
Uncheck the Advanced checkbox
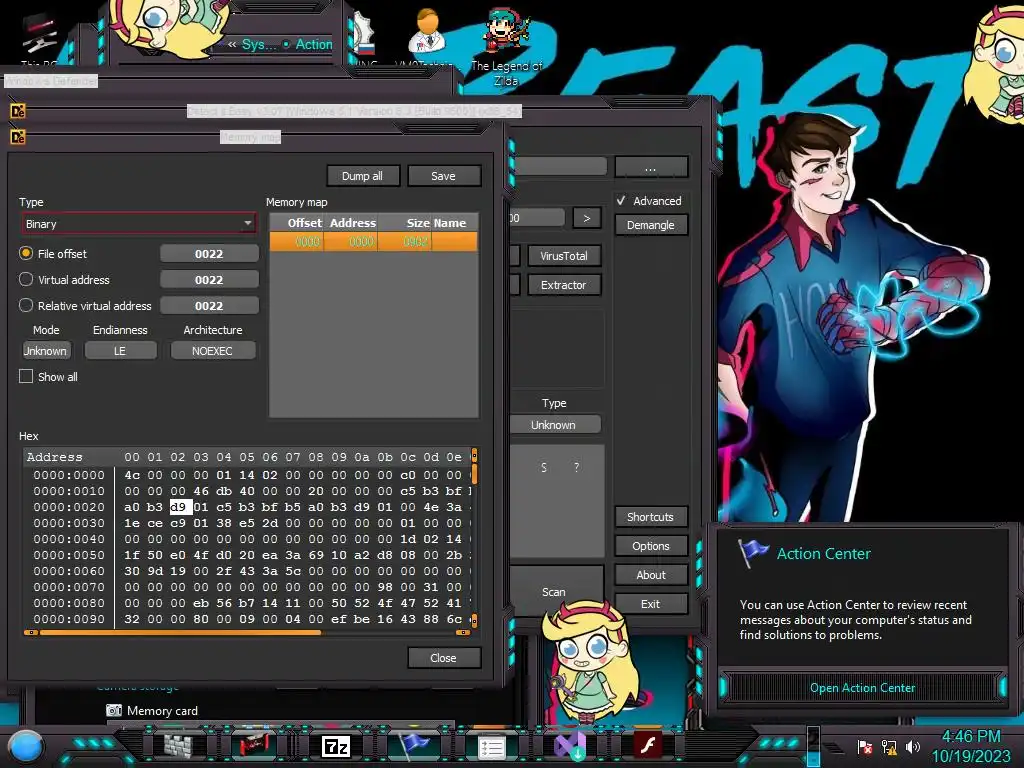click(621, 201)
